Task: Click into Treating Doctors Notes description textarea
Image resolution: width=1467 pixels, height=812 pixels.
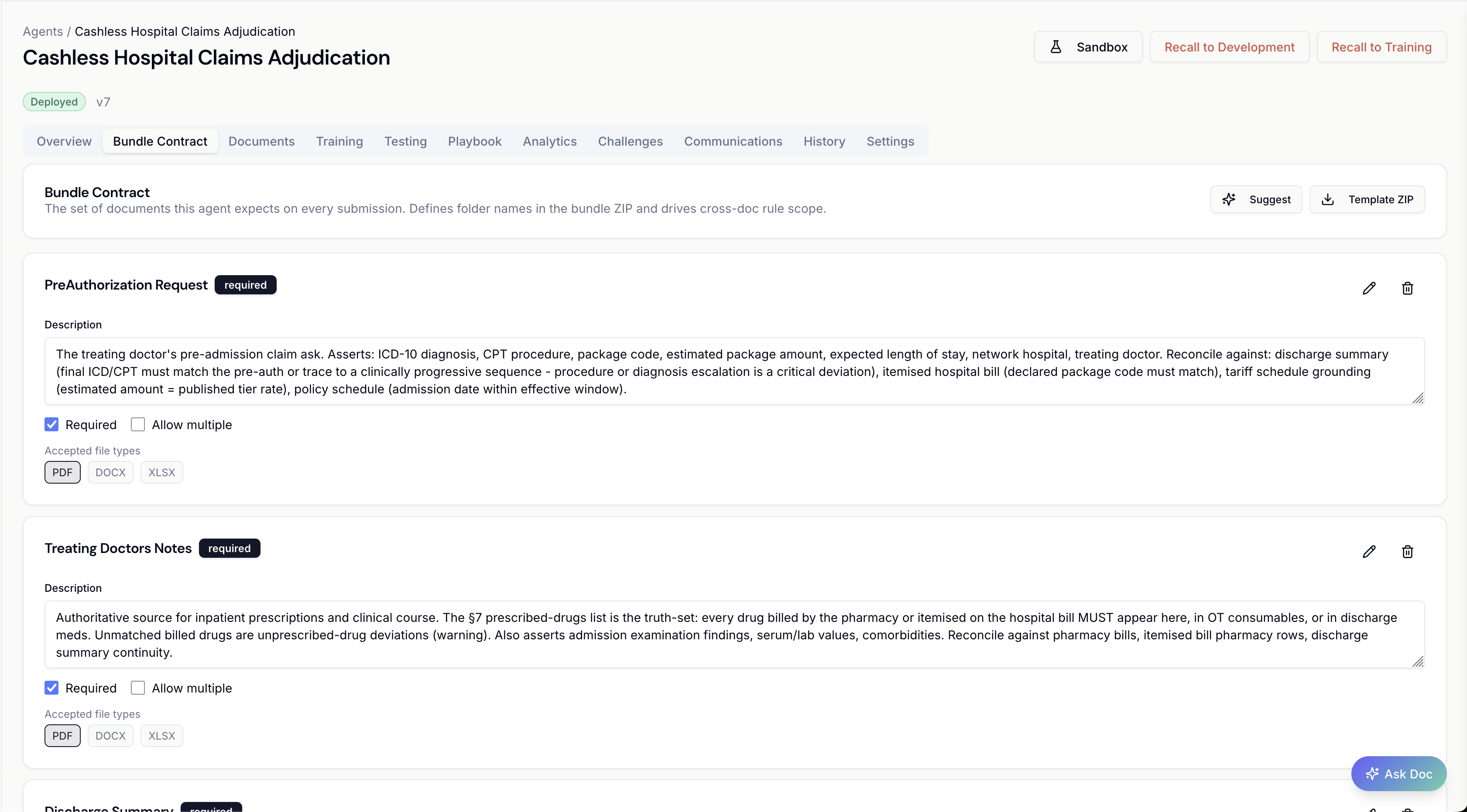Action: tap(734, 635)
